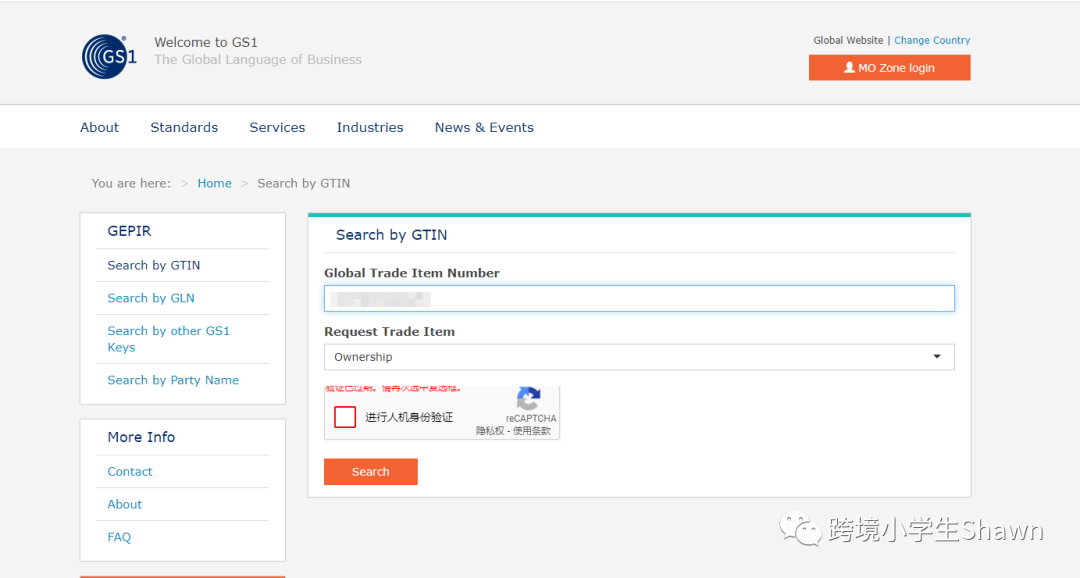Open the About navigation menu
1080x578 pixels.
coord(99,127)
